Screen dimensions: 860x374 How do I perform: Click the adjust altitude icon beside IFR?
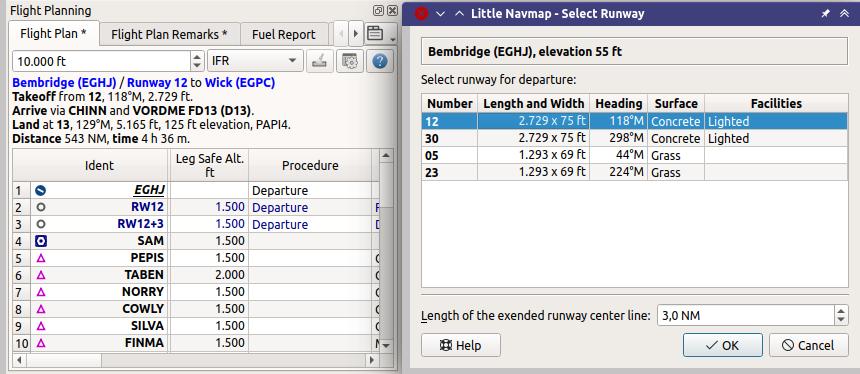(x=319, y=61)
